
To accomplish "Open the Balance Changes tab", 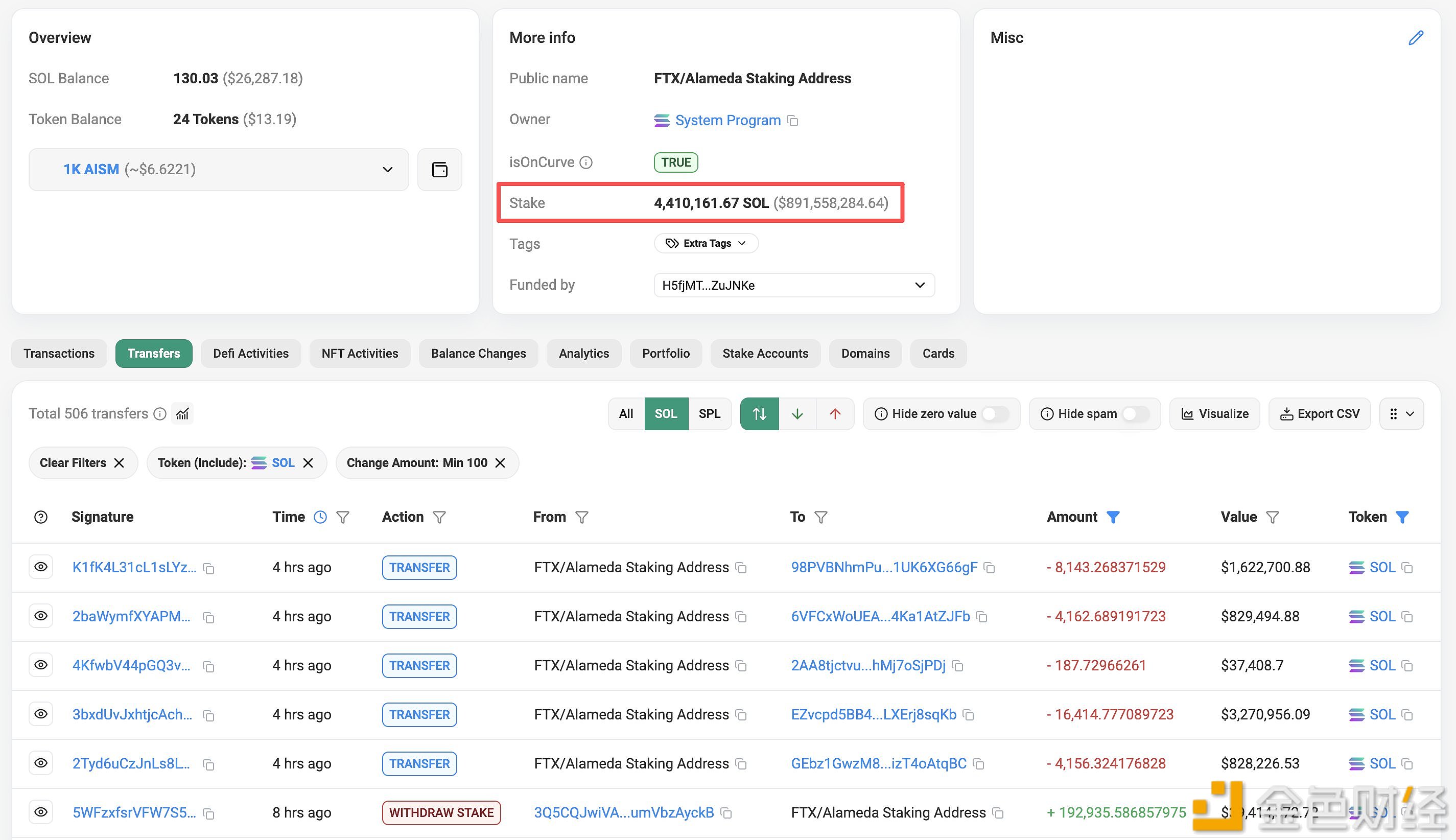I will point(478,354).
